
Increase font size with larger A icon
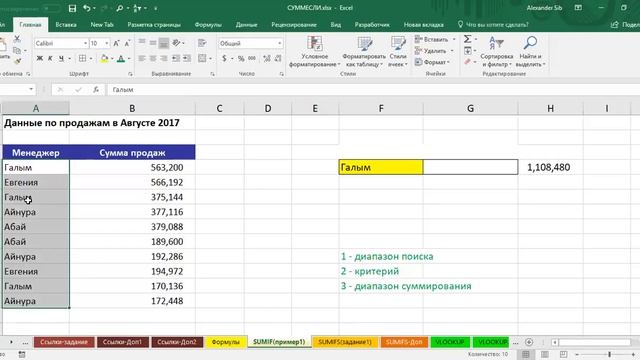click(x=116, y=43)
